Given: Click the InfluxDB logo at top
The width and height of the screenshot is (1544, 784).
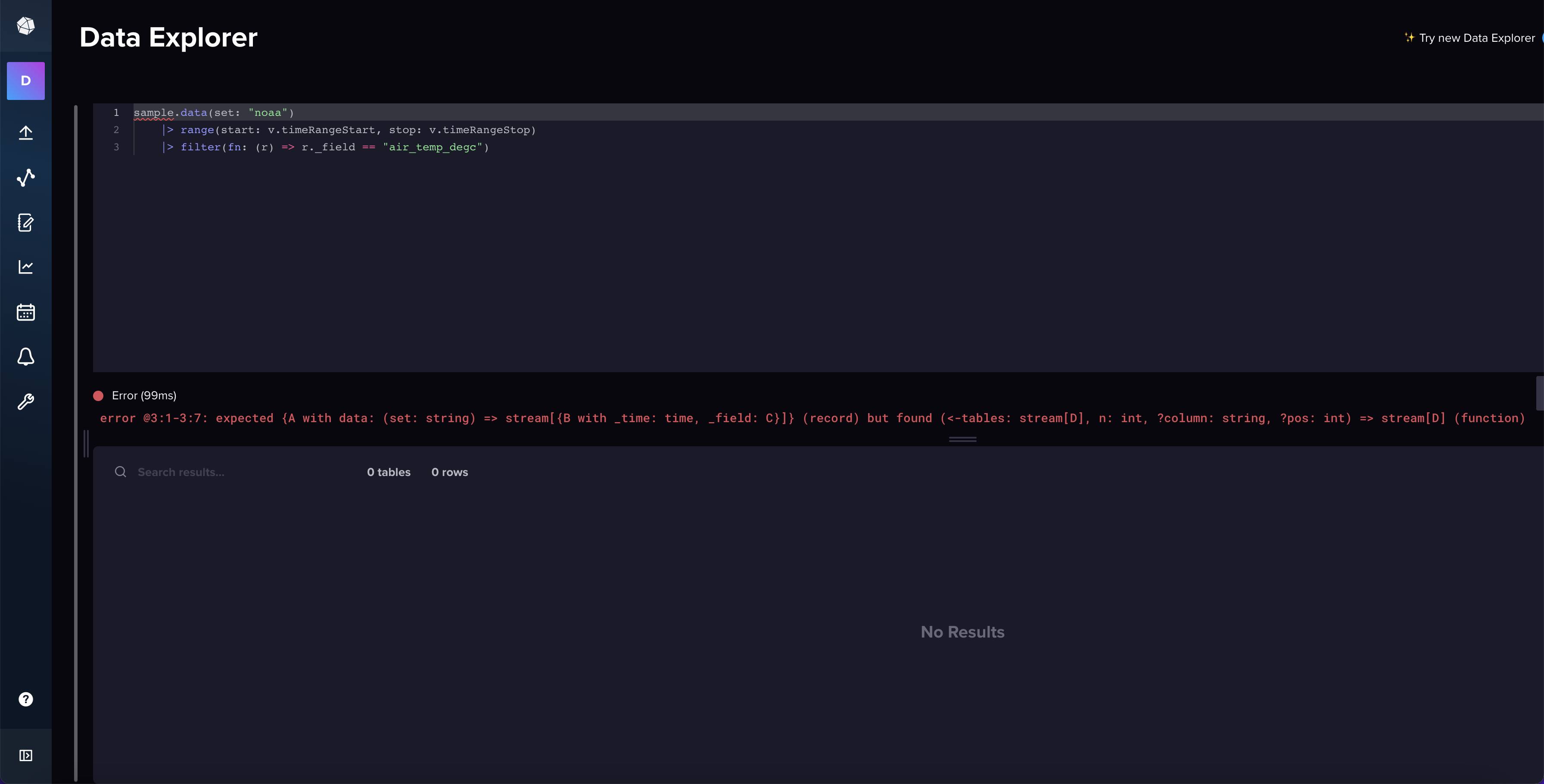Looking at the screenshot, I should [25, 26].
